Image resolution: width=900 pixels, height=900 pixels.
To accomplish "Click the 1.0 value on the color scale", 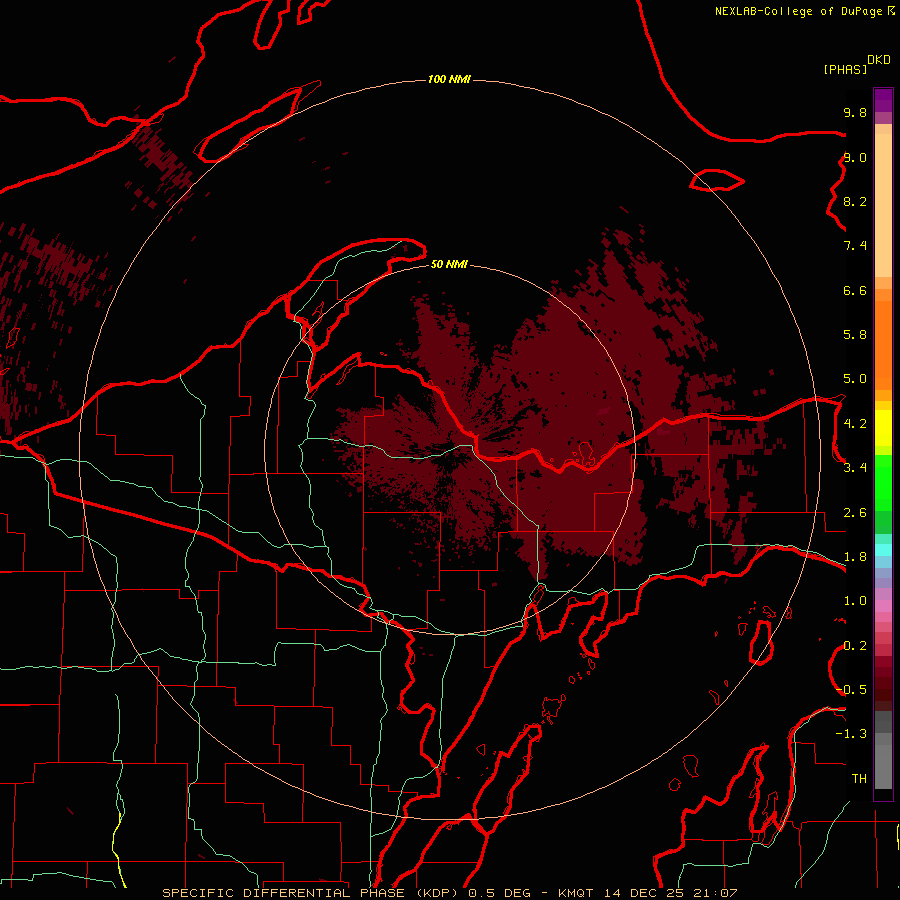I will point(855,601).
